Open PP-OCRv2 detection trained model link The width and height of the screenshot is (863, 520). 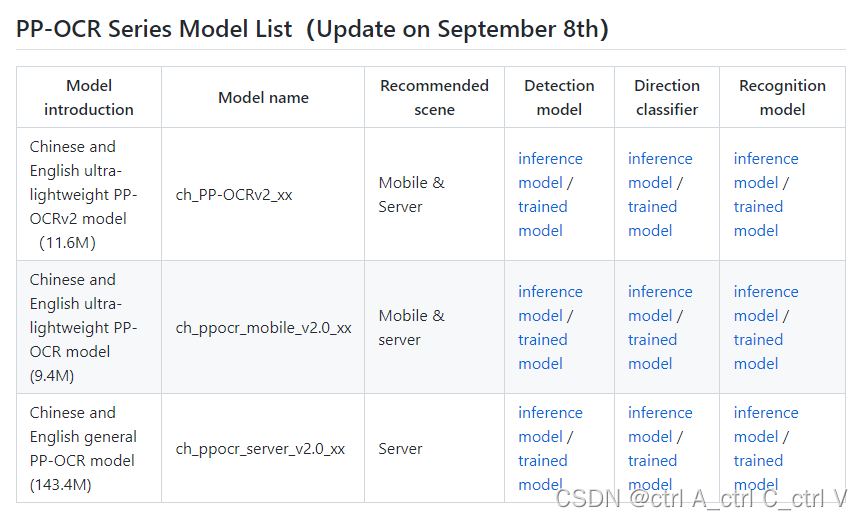pyautogui.click(x=542, y=218)
